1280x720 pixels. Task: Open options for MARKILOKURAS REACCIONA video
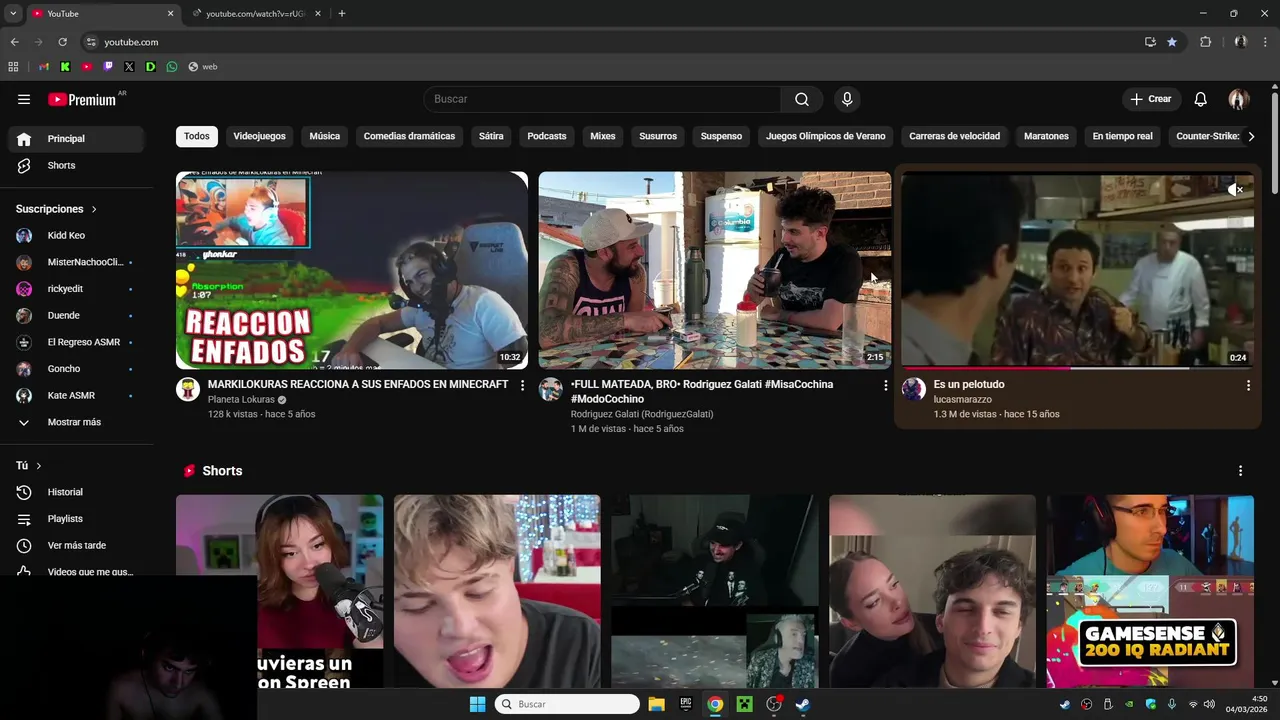522,385
